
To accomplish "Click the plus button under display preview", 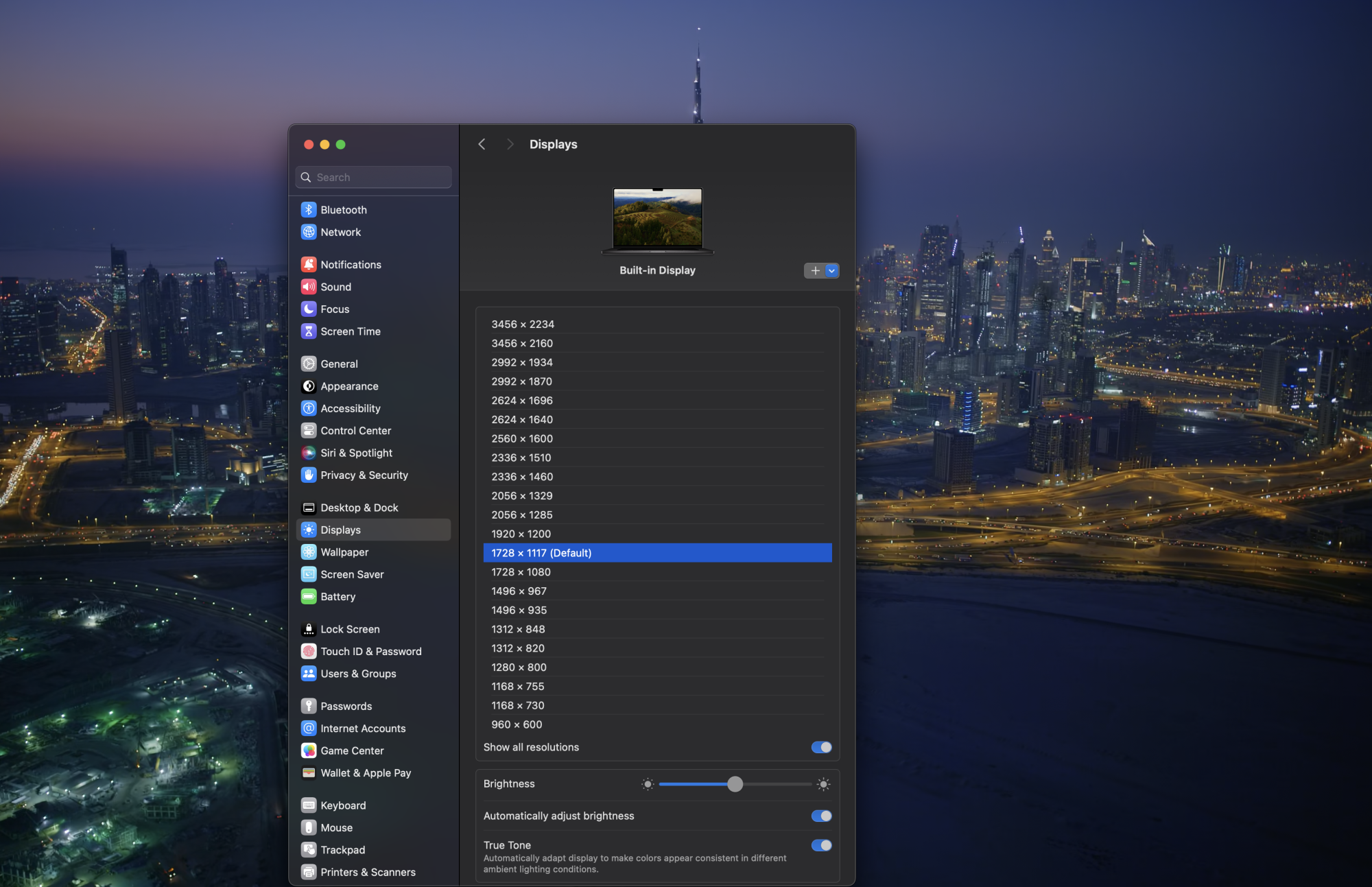I will [815, 271].
